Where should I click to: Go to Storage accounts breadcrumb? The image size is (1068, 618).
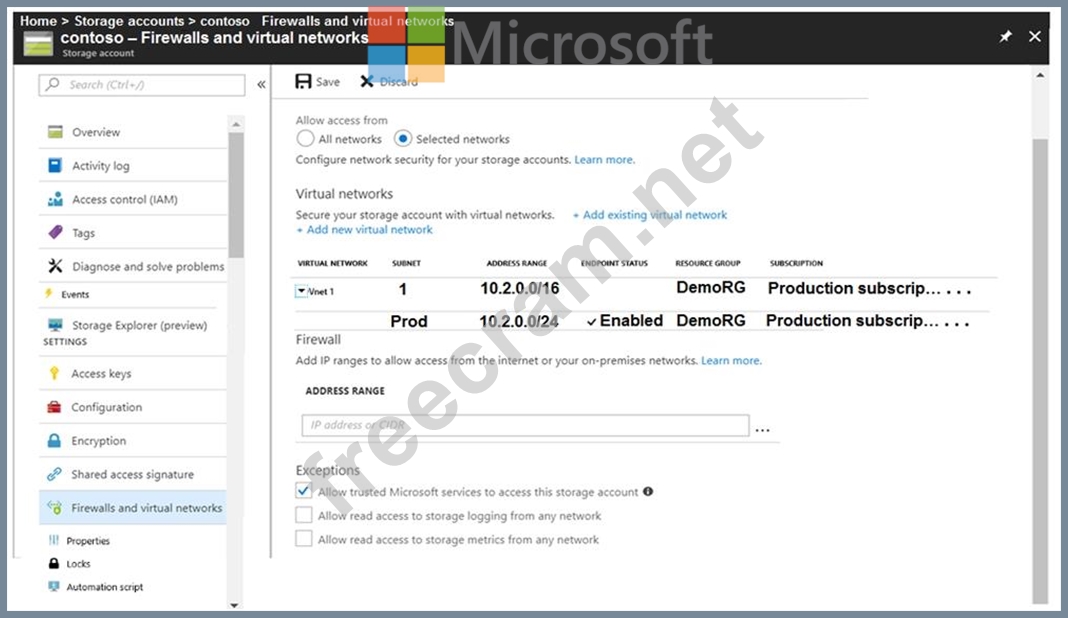129,21
